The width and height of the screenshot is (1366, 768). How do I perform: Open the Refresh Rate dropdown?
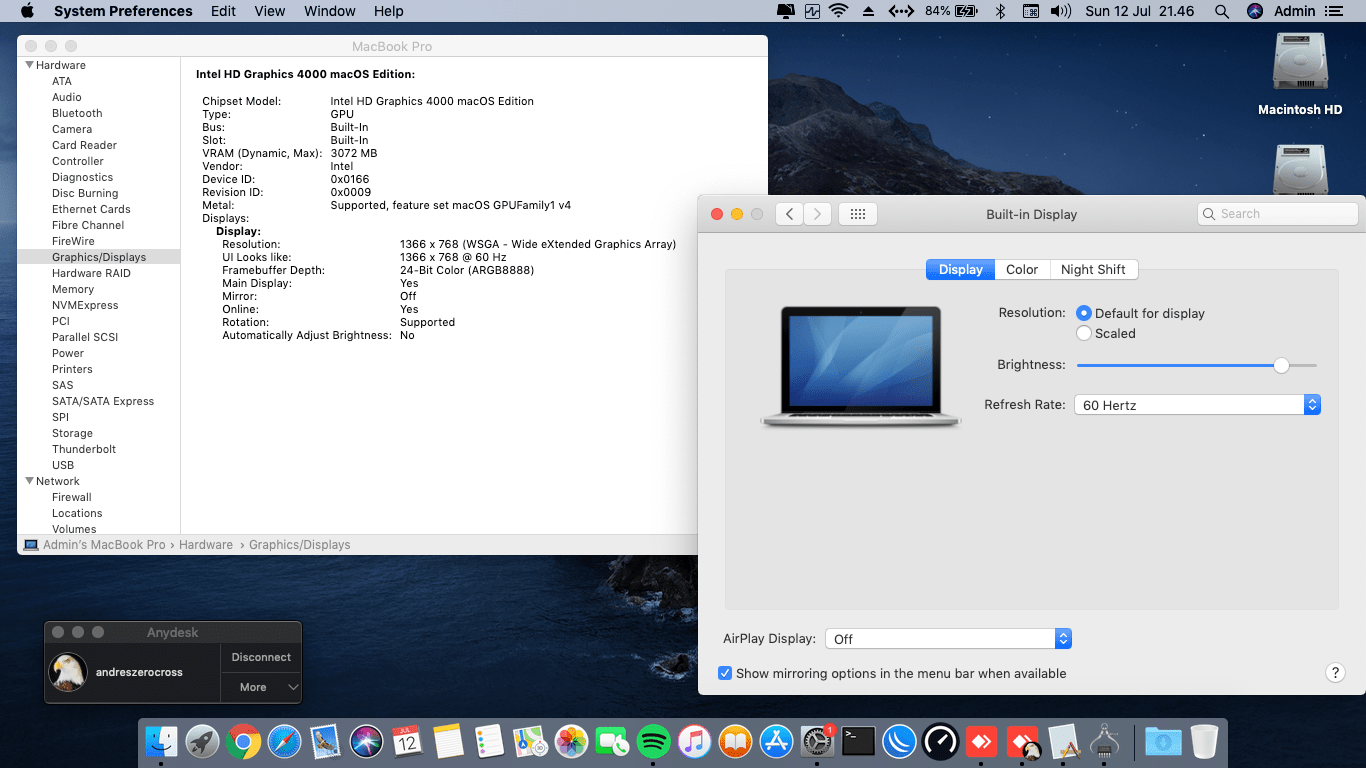[1197, 405]
